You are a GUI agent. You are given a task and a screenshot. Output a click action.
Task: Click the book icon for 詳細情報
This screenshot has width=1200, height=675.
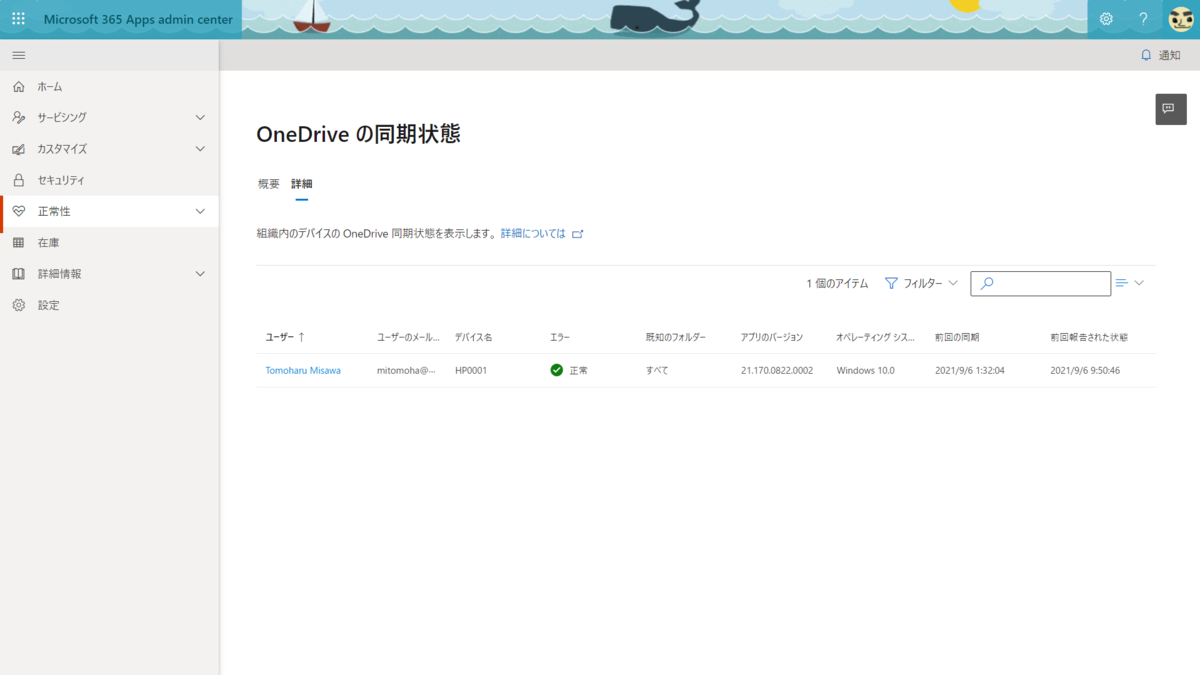click(x=18, y=274)
